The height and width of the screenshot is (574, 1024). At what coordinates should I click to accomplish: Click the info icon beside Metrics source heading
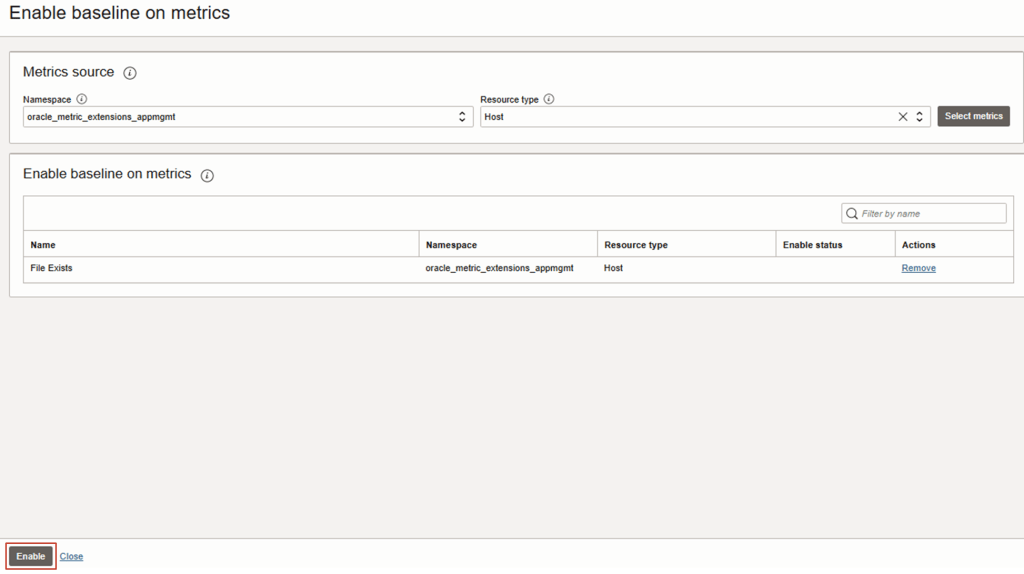pyautogui.click(x=130, y=73)
